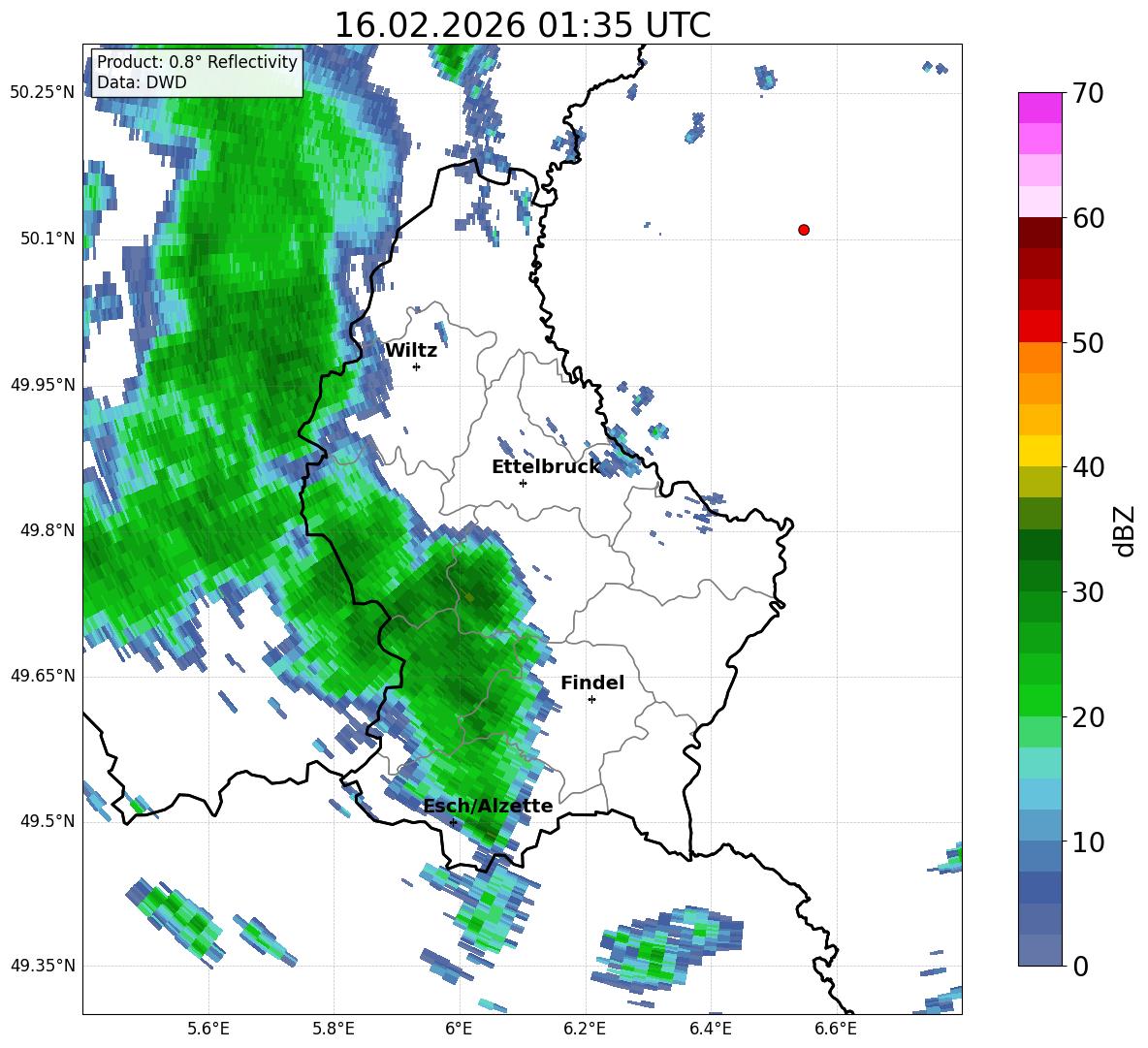This screenshot has height=1048, width=1148.
Task: Click the 49.8°N latitude label
Action: [x=48, y=530]
